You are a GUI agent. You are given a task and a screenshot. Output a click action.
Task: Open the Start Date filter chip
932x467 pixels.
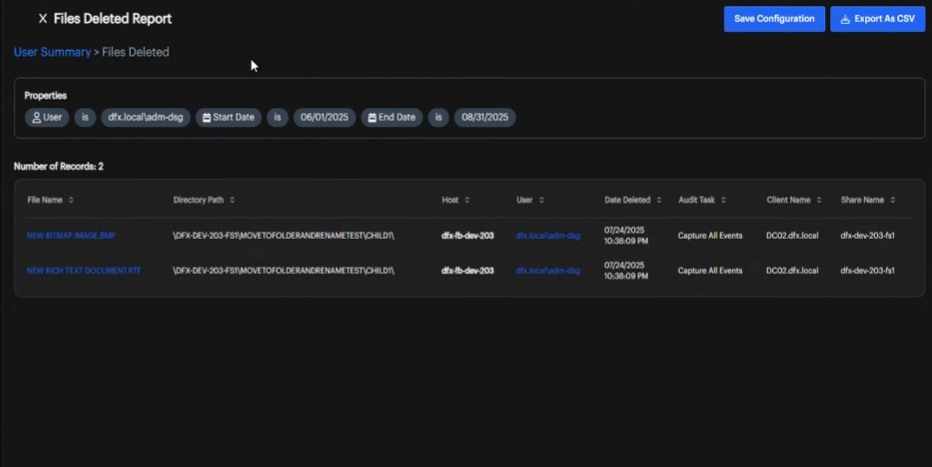(x=228, y=118)
